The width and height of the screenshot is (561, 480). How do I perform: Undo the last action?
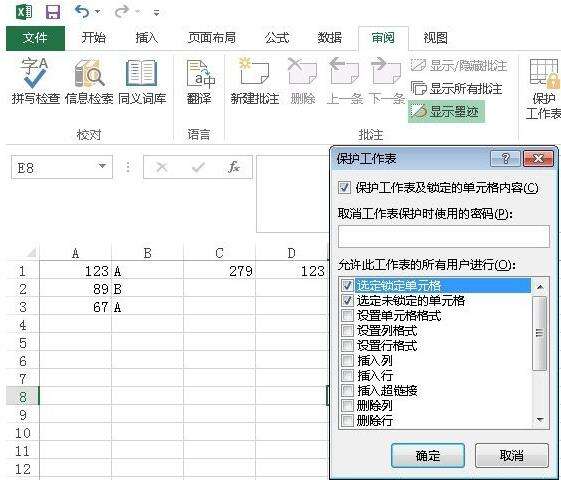(x=82, y=12)
